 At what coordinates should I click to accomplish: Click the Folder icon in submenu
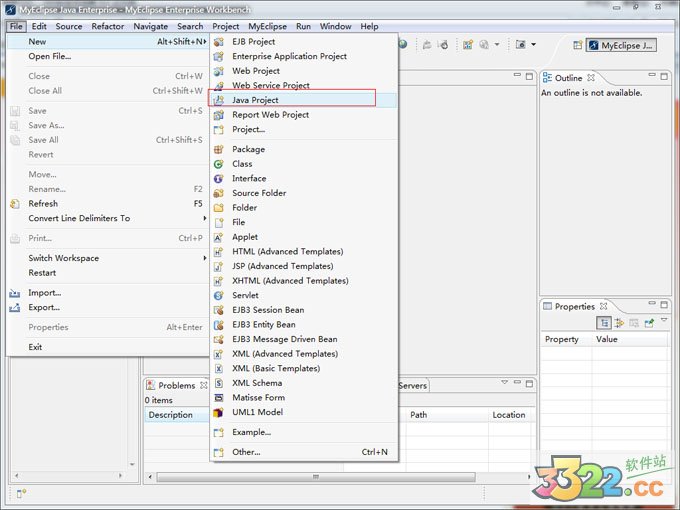pyautogui.click(x=219, y=208)
